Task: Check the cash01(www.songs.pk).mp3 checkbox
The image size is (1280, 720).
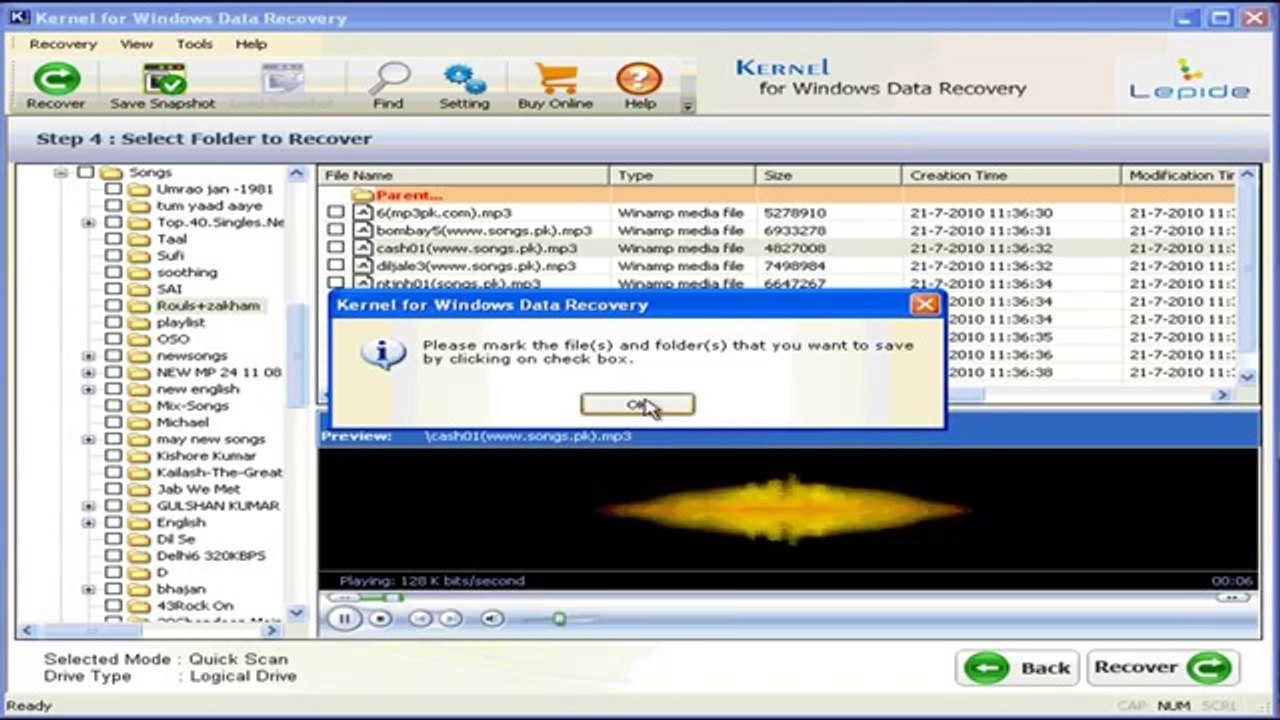Action: click(336, 248)
